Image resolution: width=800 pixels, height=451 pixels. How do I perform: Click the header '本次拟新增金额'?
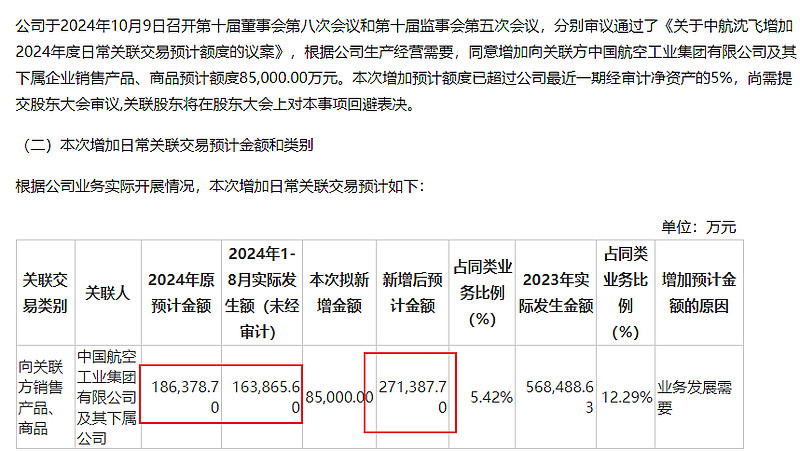339,293
